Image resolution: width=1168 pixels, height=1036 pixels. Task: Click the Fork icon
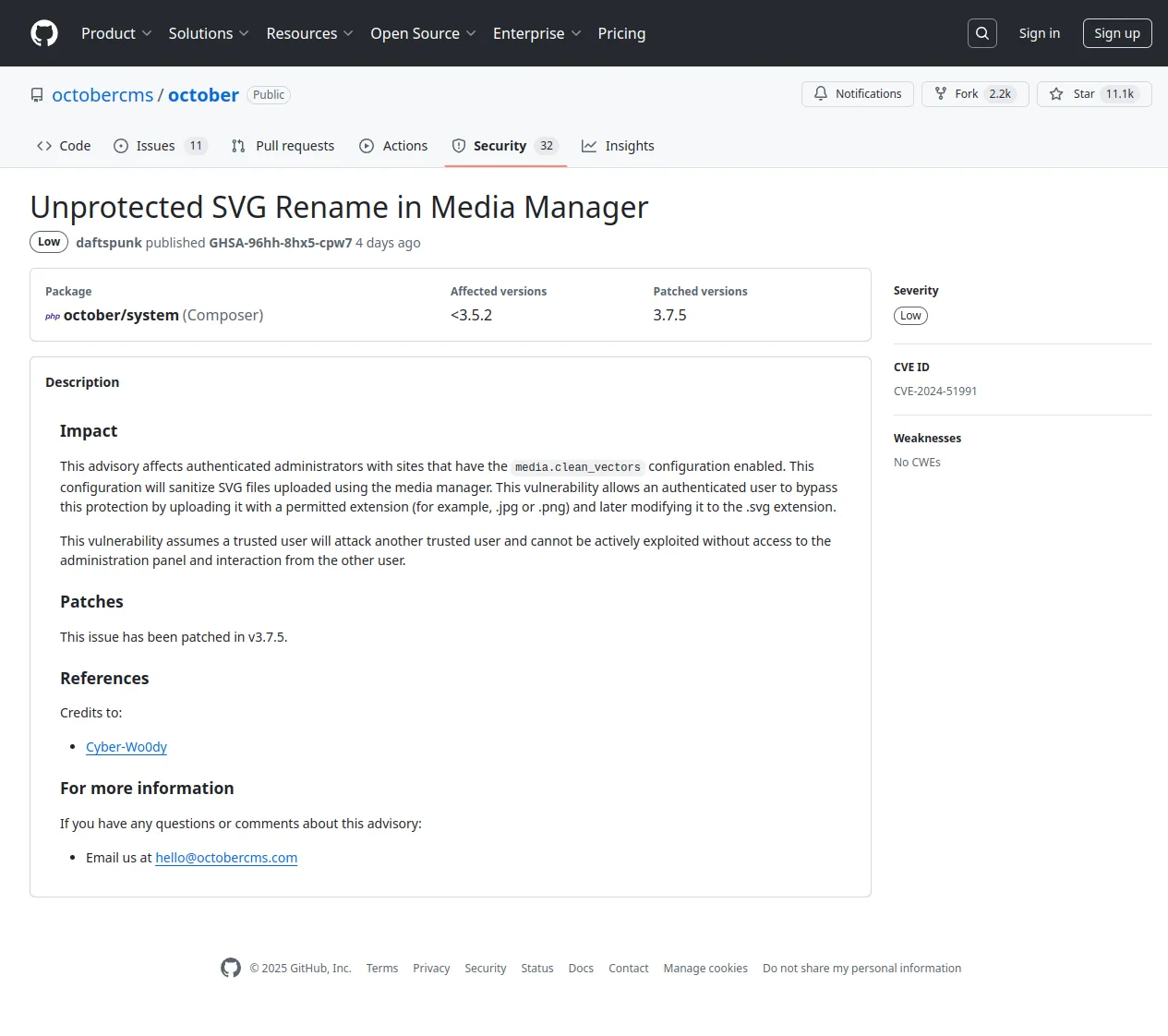[941, 94]
